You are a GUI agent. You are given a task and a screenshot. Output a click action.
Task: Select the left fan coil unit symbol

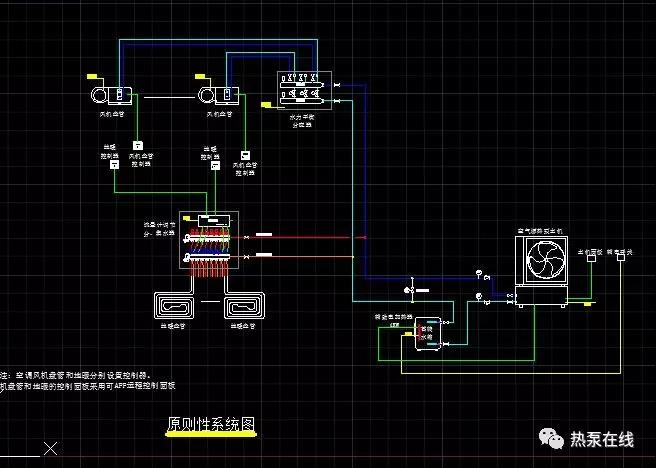[x=107, y=95]
